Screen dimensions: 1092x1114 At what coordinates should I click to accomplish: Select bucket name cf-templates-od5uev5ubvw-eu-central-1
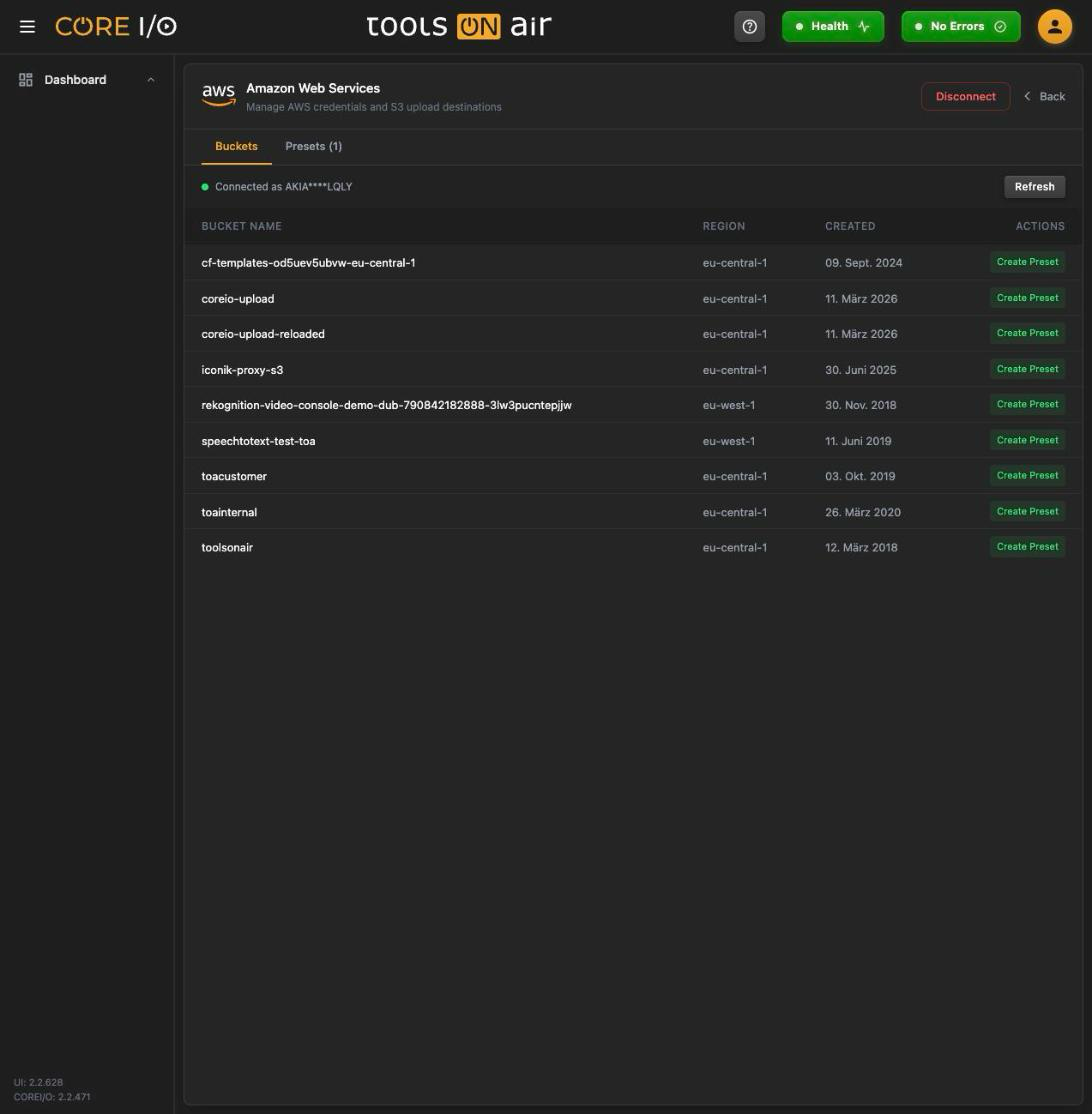click(x=308, y=262)
